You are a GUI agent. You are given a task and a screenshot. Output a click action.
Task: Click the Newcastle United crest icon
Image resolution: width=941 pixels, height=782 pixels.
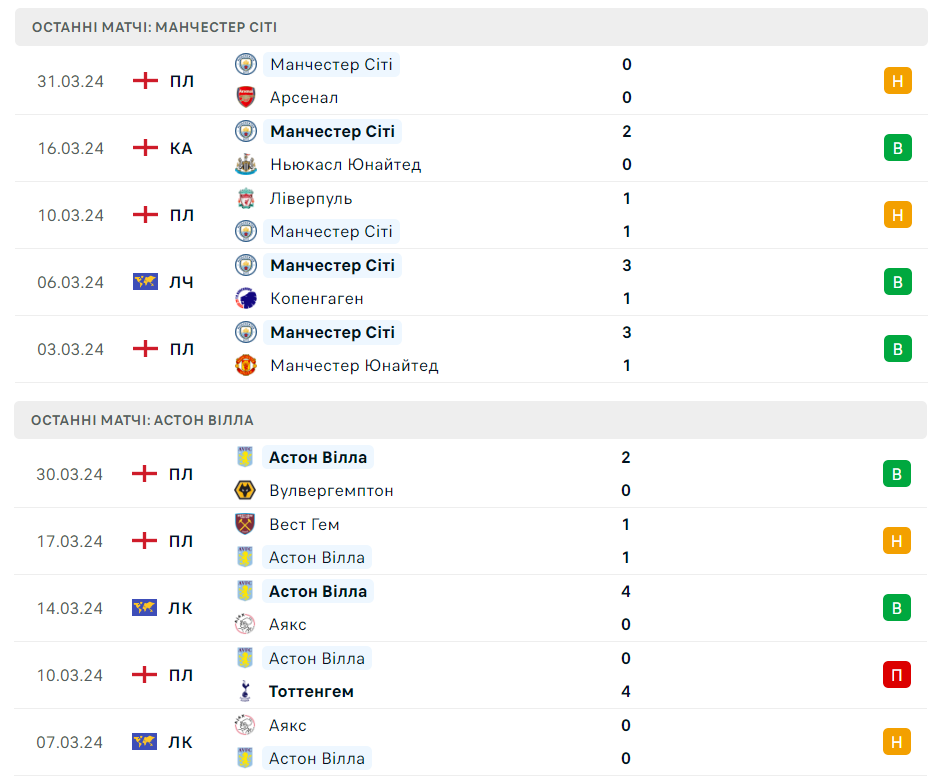tap(246, 164)
